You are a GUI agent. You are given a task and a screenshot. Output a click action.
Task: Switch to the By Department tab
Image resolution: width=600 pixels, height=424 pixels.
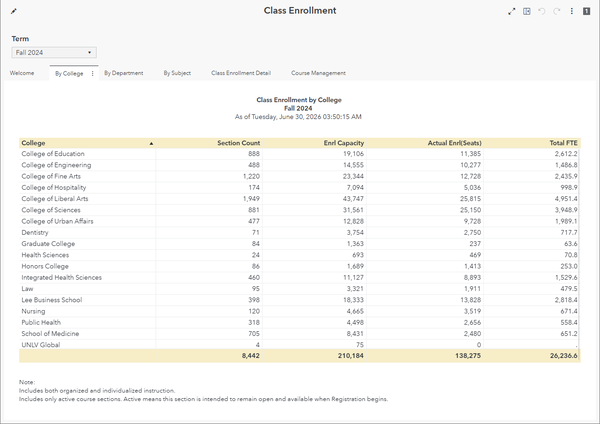click(124, 73)
